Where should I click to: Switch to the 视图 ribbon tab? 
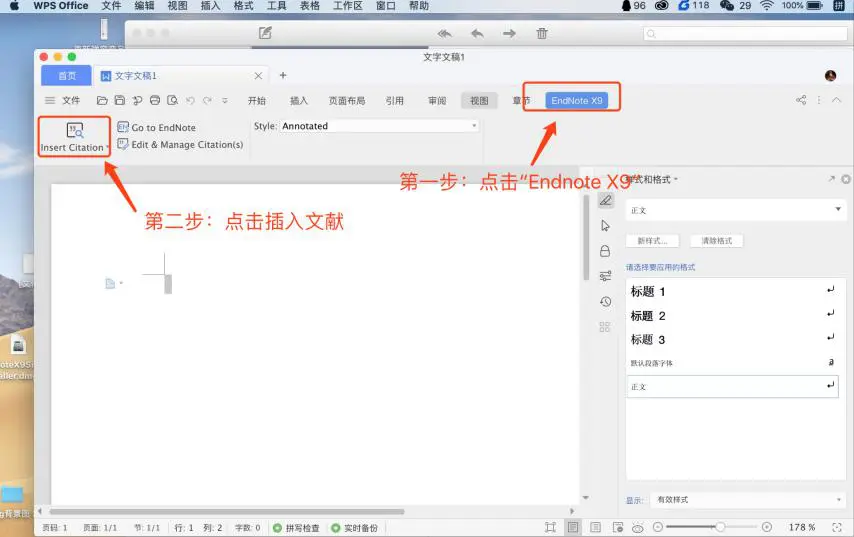point(479,101)
